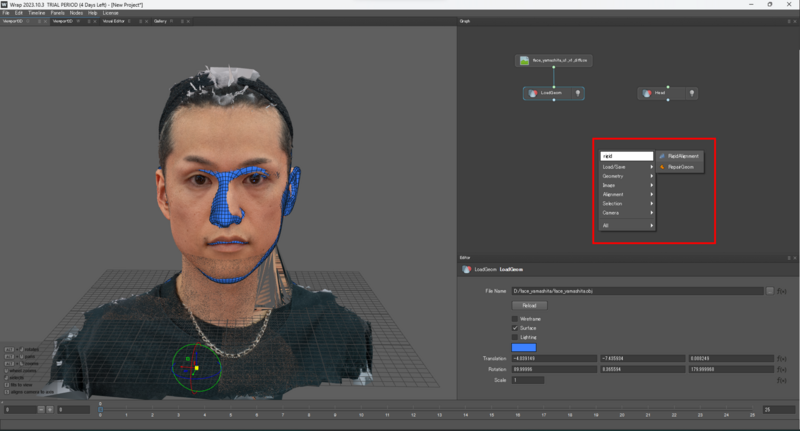Click the f(x) expression icon for Scale

tap(782, 380)
